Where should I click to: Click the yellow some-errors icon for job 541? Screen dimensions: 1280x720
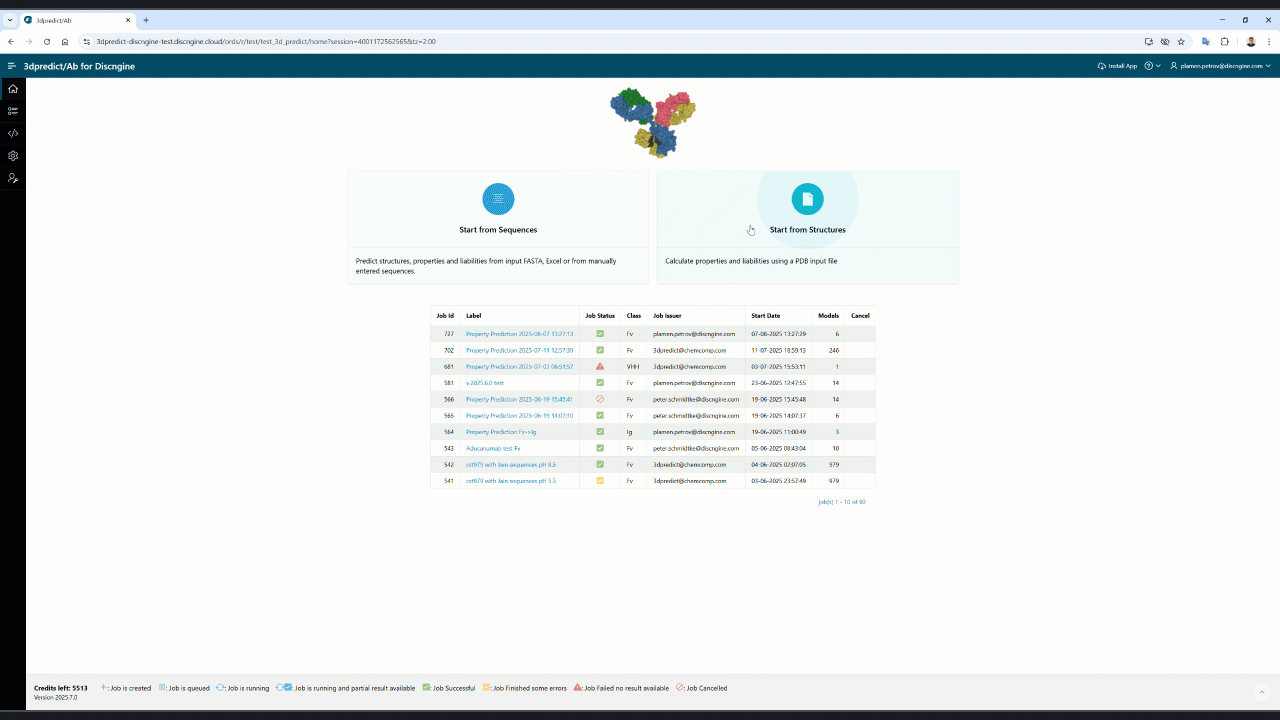tap(600, 481)
